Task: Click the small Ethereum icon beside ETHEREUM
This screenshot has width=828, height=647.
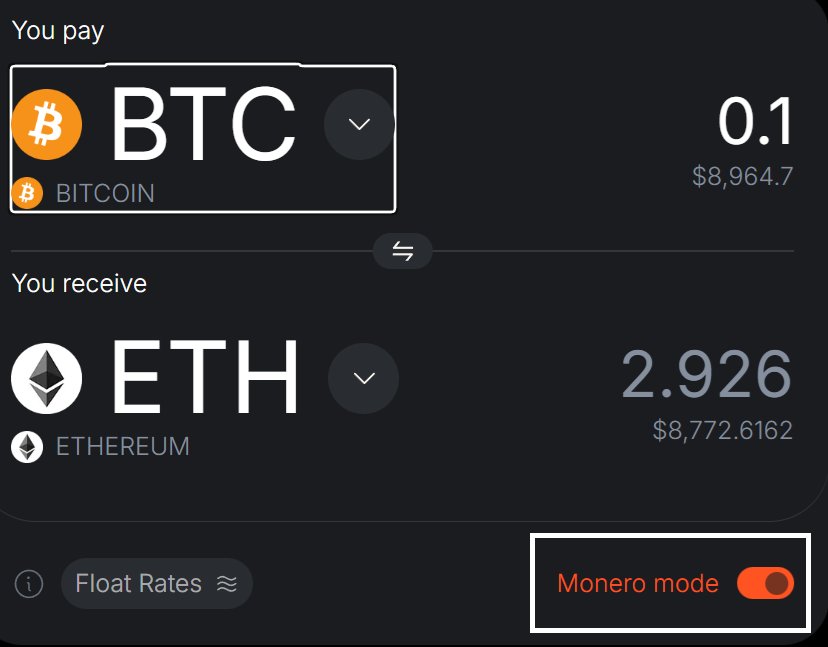Action: 28,446
